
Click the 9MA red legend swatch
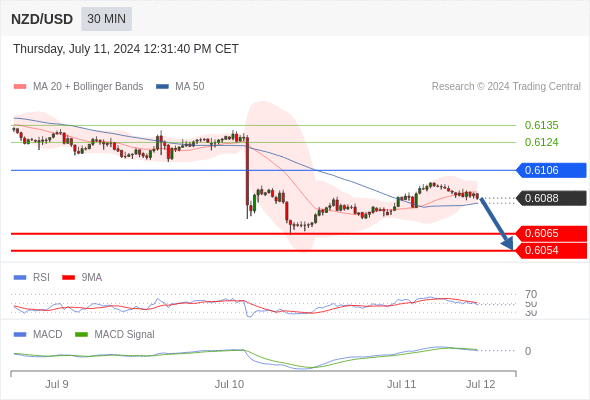pos(68,278)
